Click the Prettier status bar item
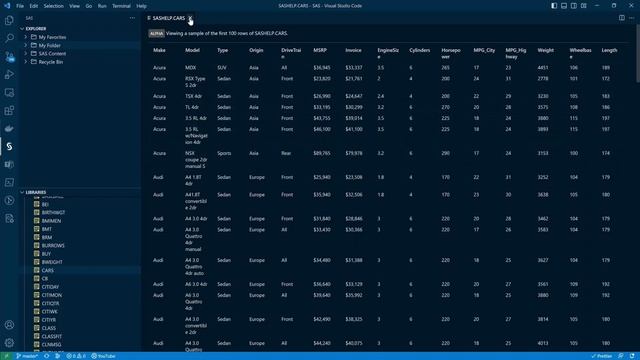Viewport: 640px width, 360px height. coord(602,356)
